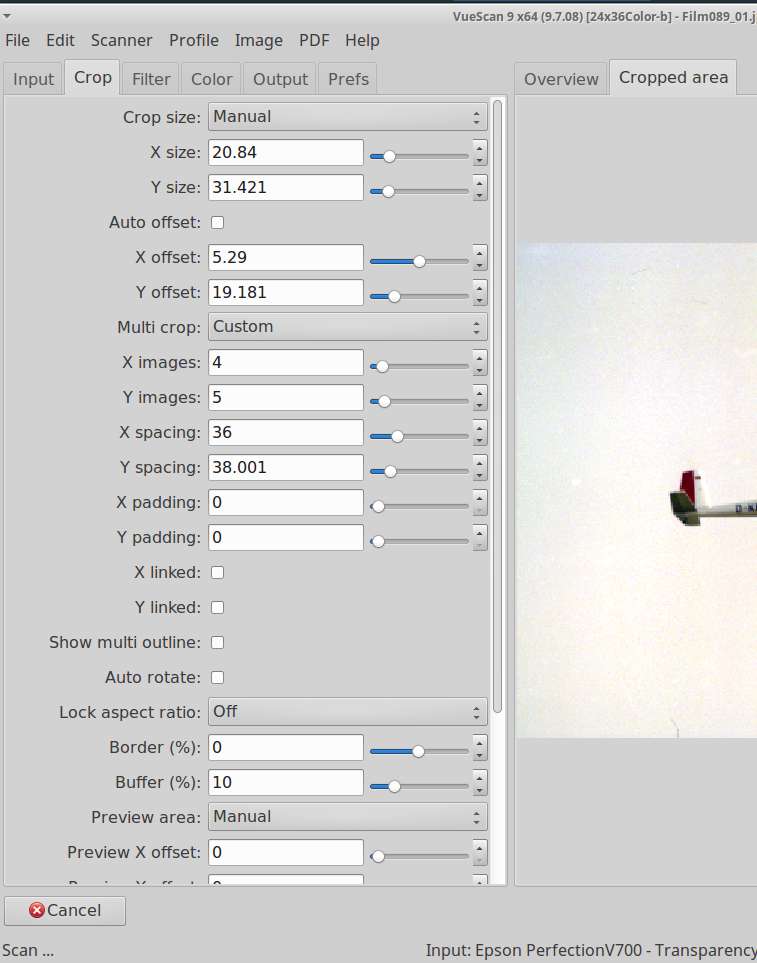Image resolution: width=757 pixels, height=963 pixels.
Task: Tick the Auto rotate checkbox
Action: pyautogui.click(x=217, y=677)
